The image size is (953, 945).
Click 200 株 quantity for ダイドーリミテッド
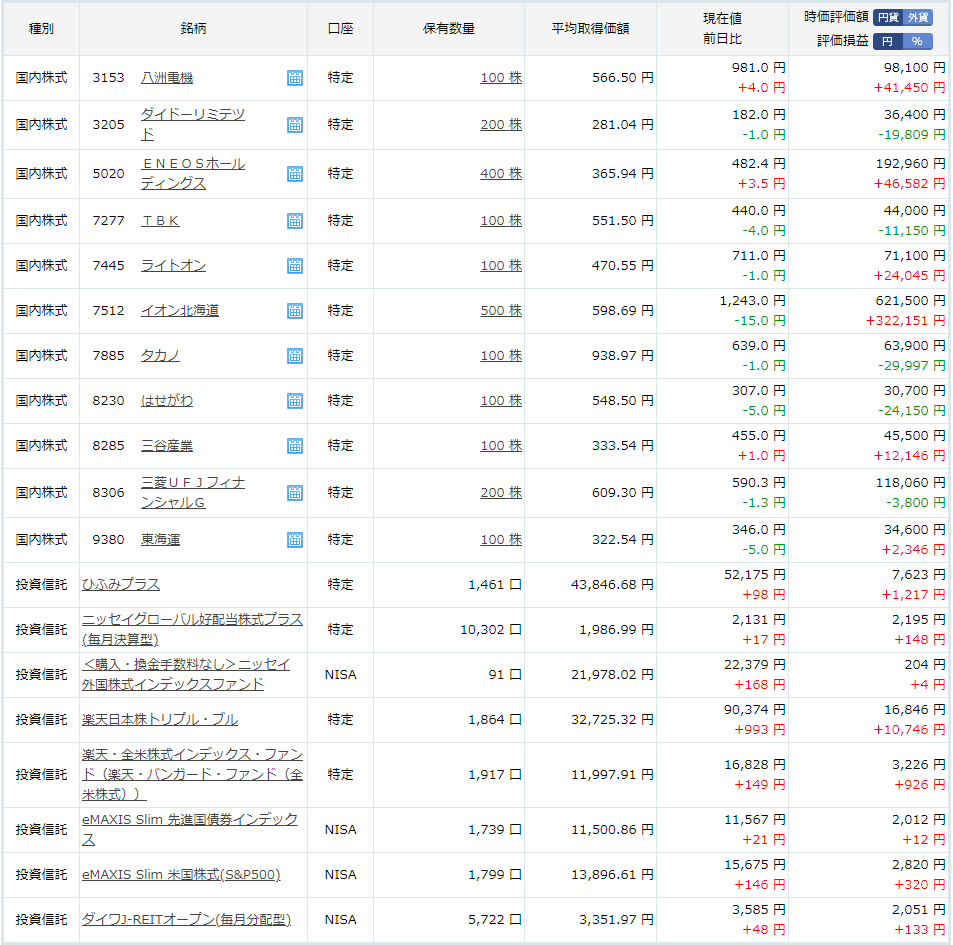click(501, 125)
